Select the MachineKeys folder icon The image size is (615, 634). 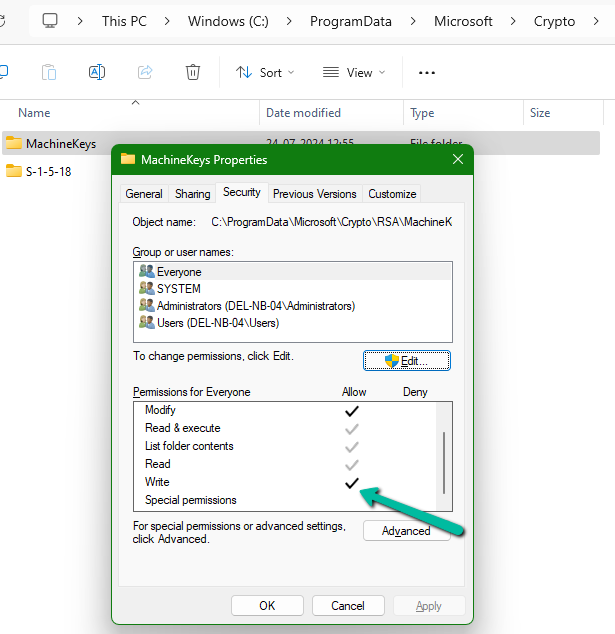(x=14, y=143)
